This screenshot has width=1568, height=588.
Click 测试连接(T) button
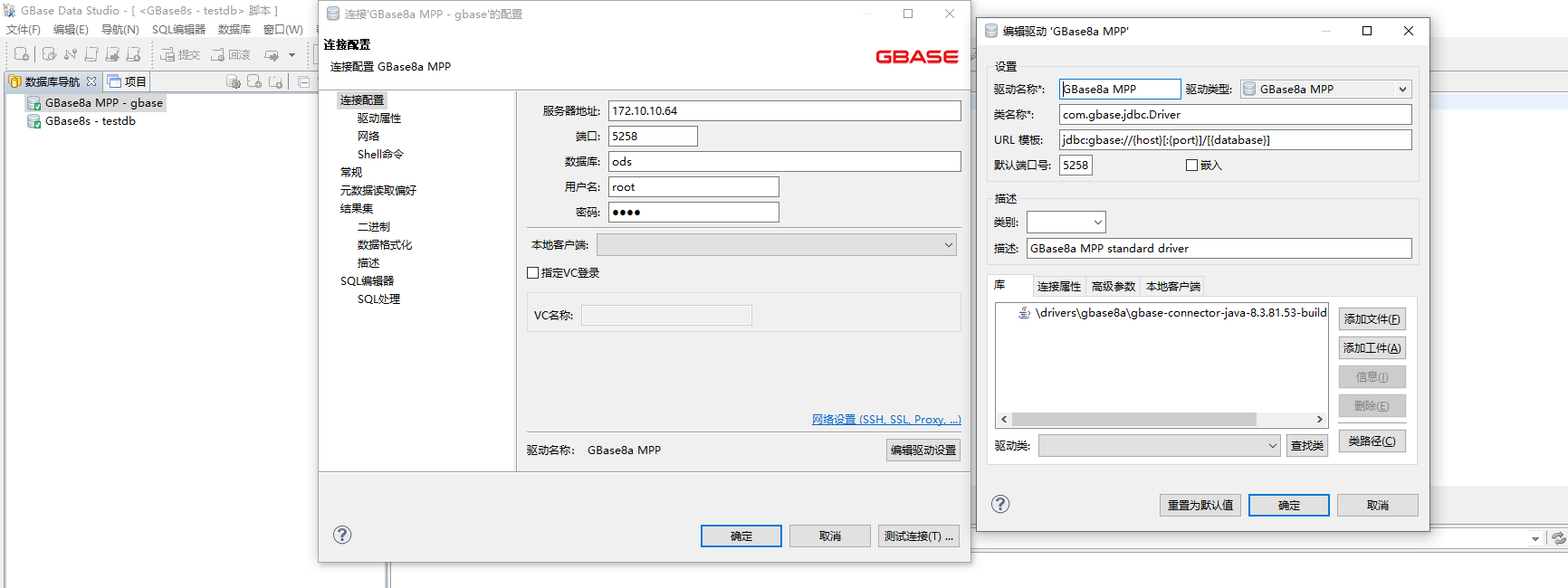coord(919,536)
